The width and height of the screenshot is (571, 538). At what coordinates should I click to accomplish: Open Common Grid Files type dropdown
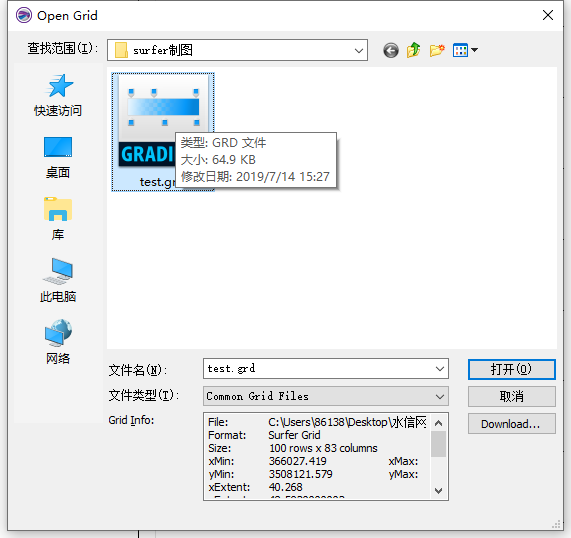pyautogui.click(x=326, y=396)
